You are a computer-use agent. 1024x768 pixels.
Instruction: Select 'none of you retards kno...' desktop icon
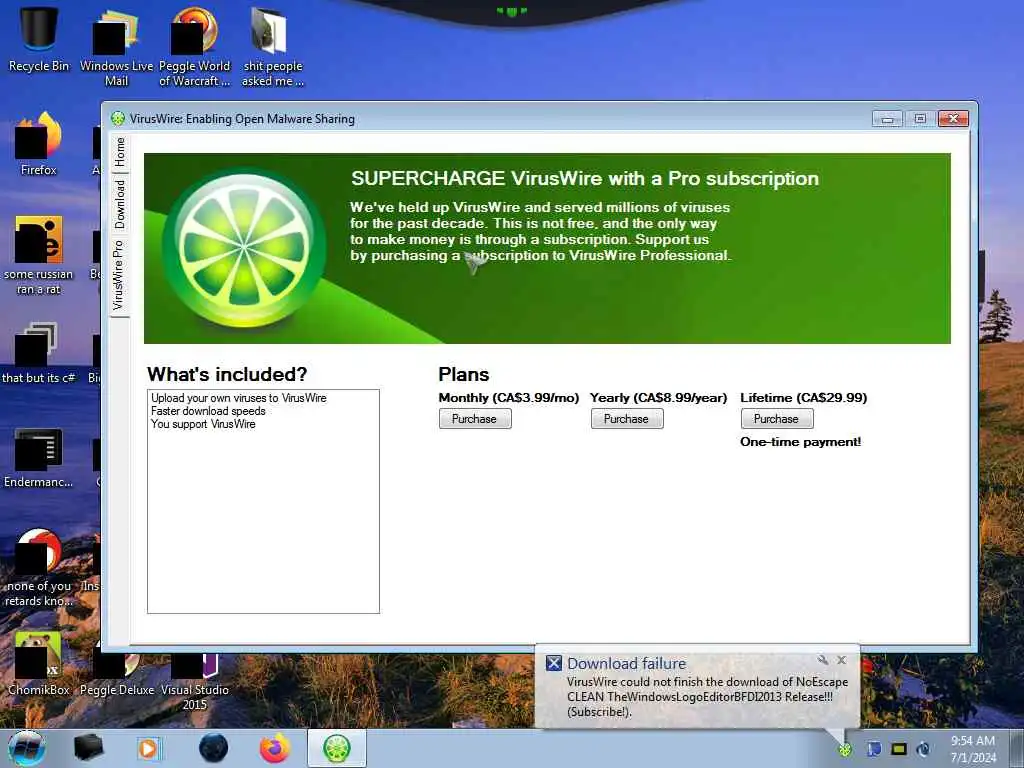pyautogui.click(x=39, y=568)
